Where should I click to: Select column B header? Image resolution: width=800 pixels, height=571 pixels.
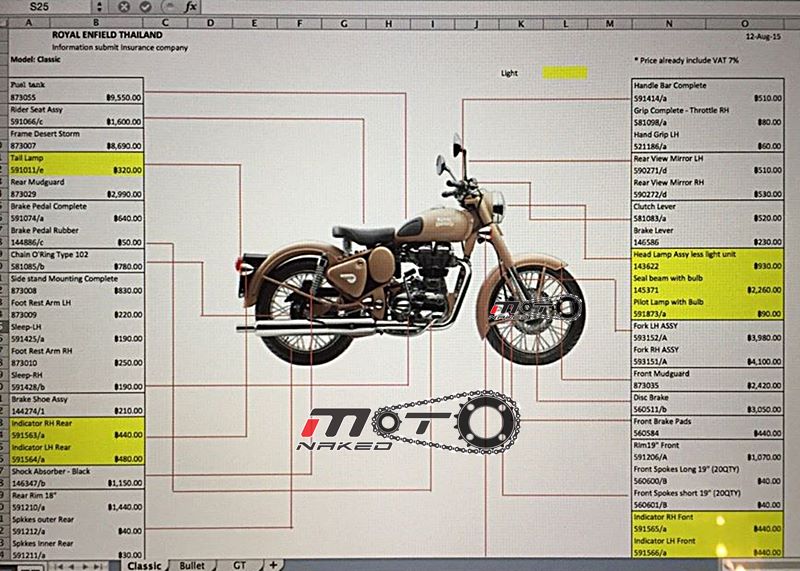coord(95,22)
